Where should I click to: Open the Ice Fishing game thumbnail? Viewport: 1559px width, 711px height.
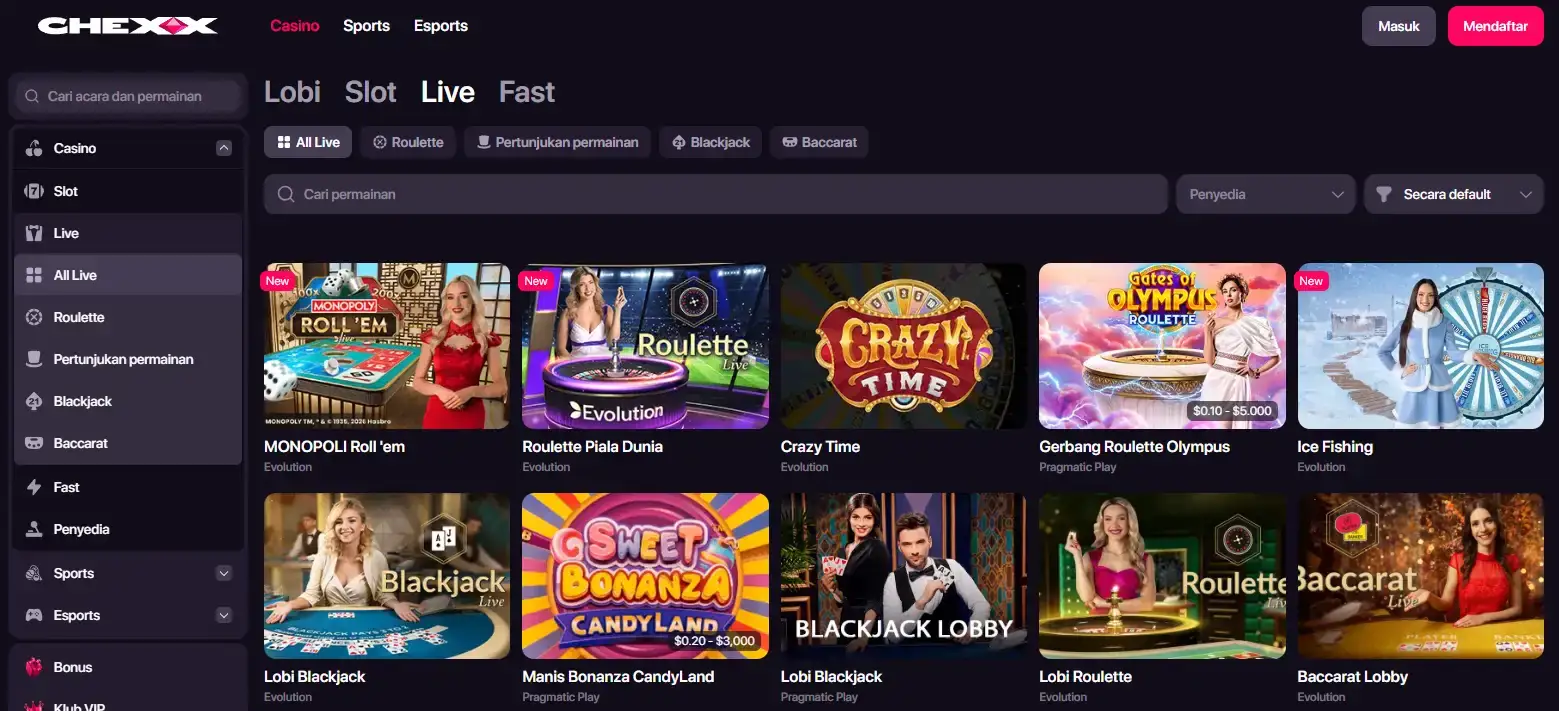(1421, 346)
